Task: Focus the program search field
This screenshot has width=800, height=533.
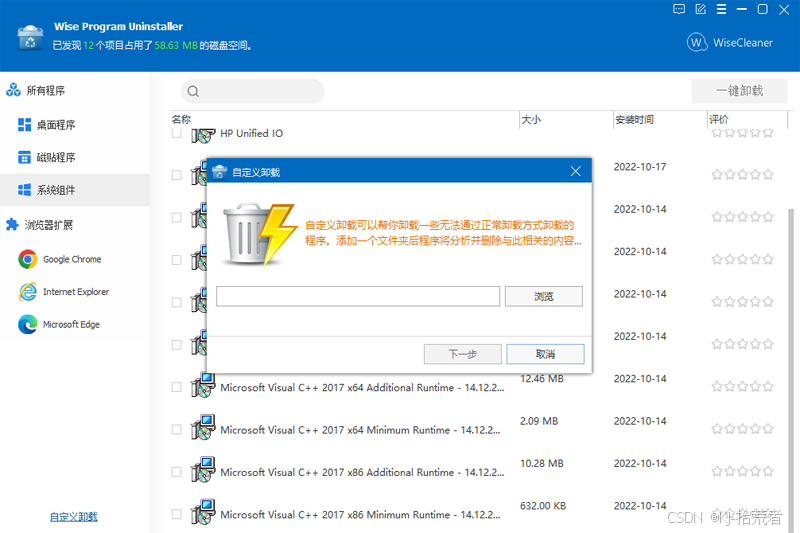Action: [x=253, y=91]
